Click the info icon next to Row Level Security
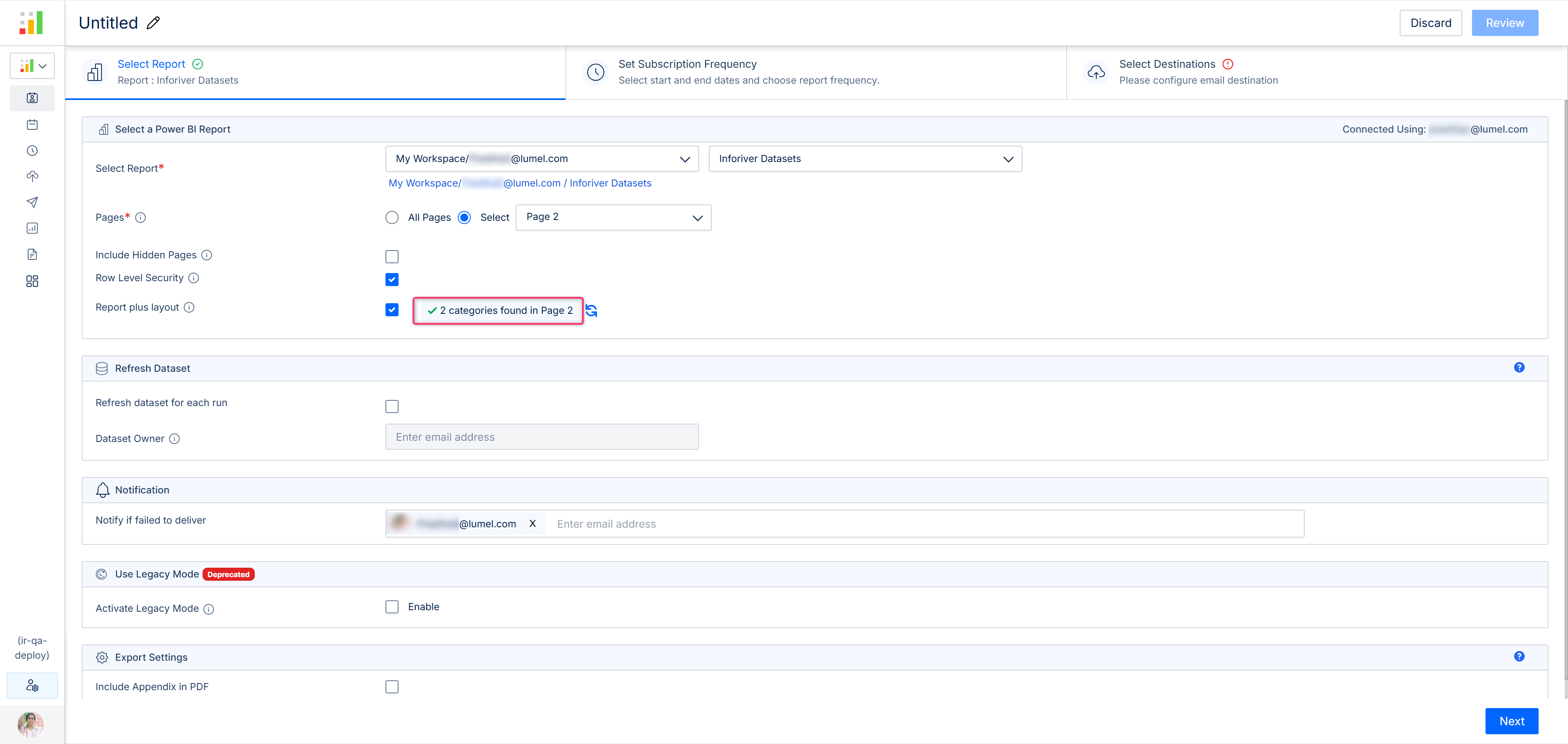The image size is (1568, 744). [194, 278]
